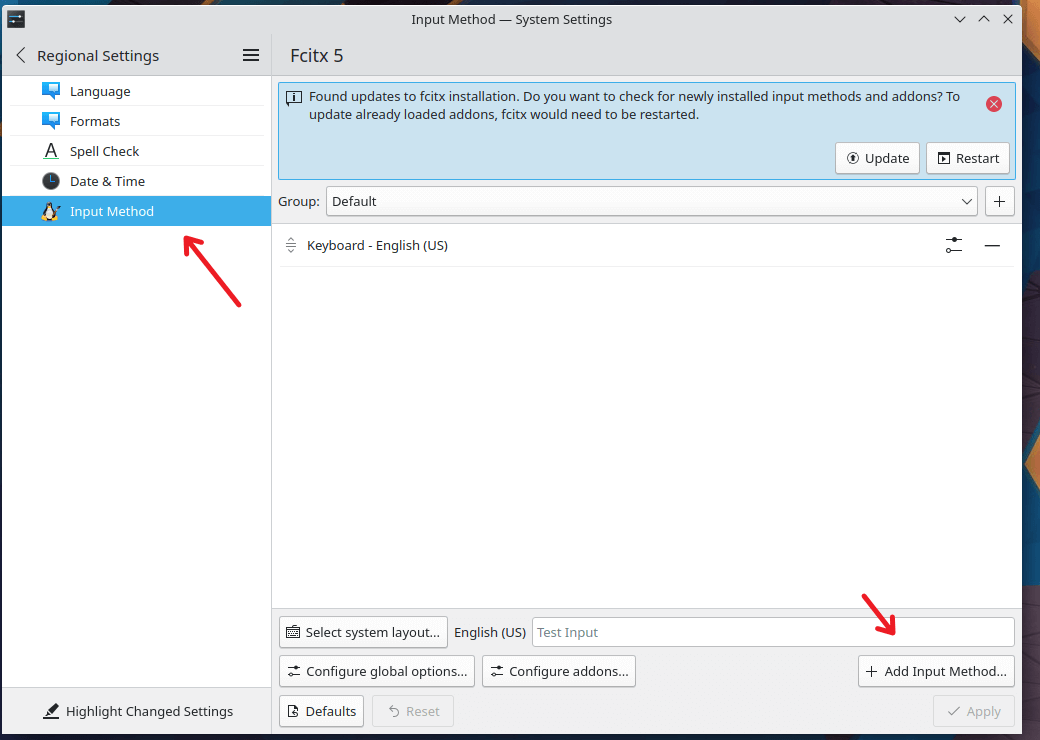
Task: Click the System Settings app icon in titlebar
Action: pos(16,19)
